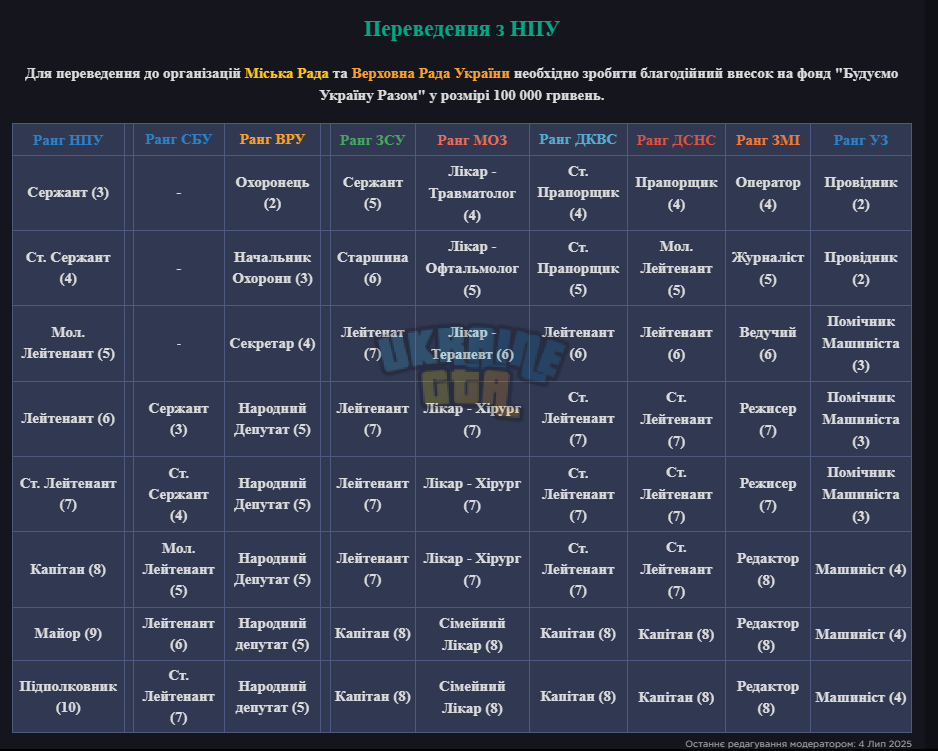Click the "Капітан (8)" cell under Ранг НПУ
Viewport: 938px width, 751px height.
pyautogui.click(x=68, y=569)
